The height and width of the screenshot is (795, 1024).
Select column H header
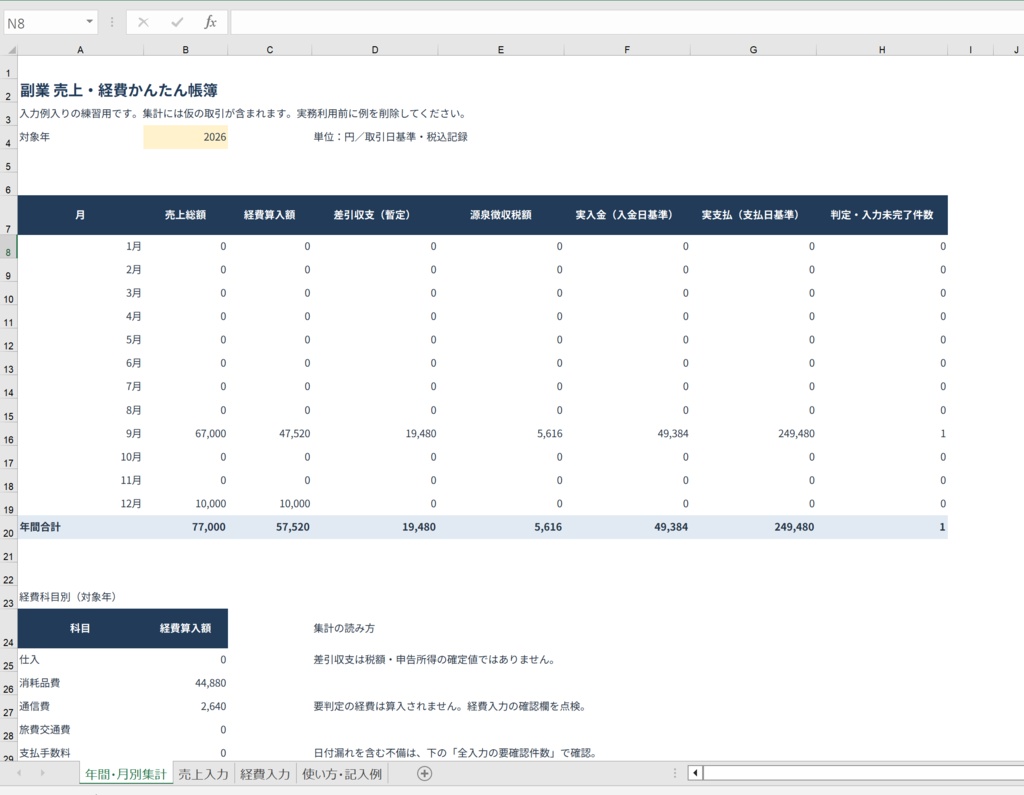coord(882,50)
